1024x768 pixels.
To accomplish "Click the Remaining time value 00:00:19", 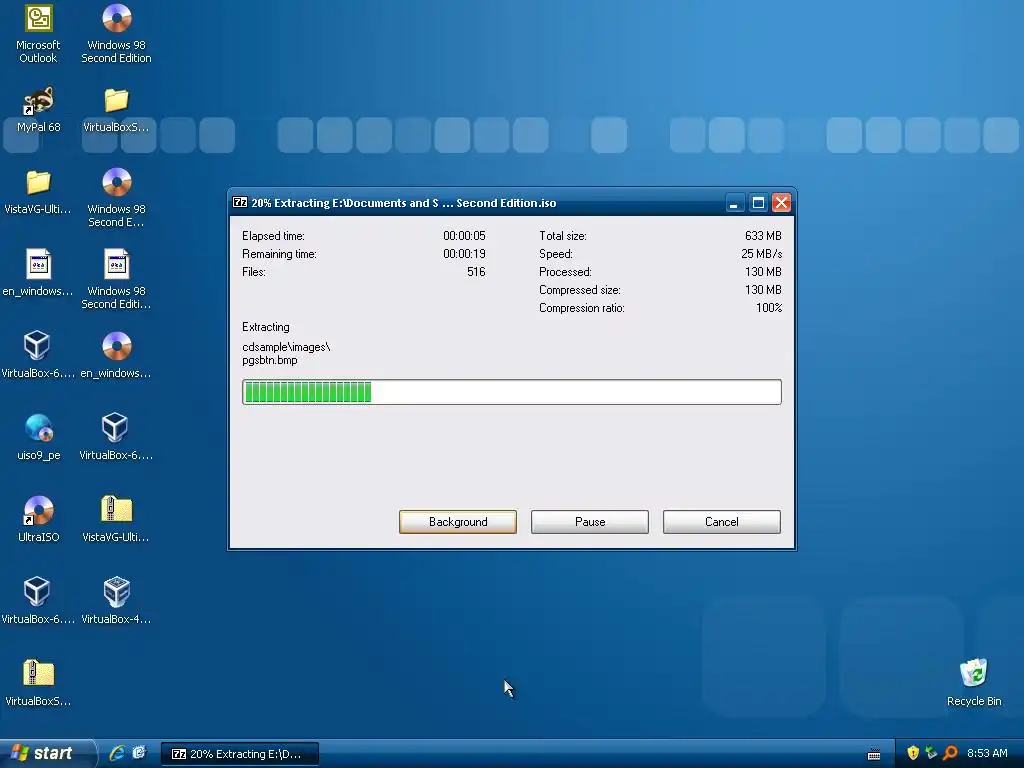I will 464,254.
